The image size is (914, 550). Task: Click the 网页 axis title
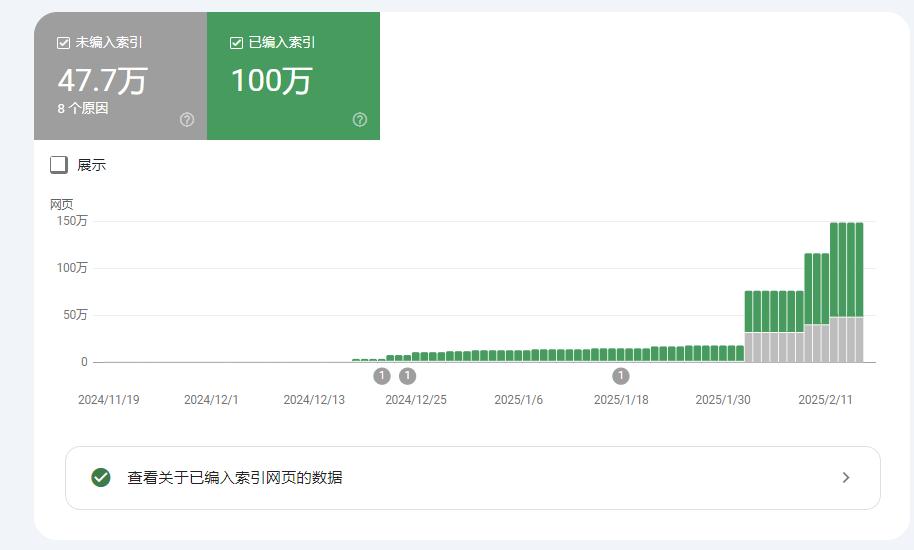coord(62,204)
